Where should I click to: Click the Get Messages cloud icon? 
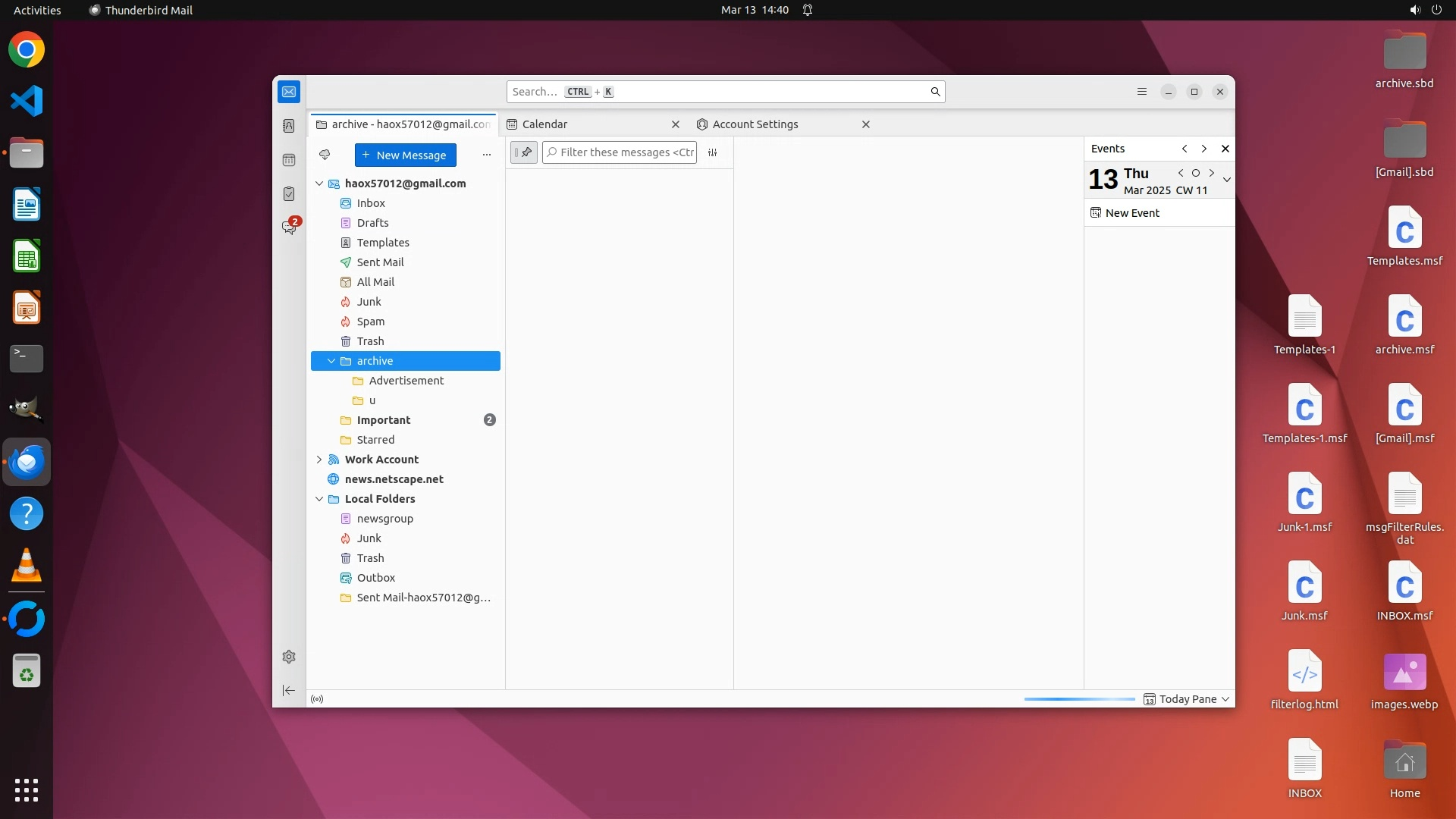point(325,155)
